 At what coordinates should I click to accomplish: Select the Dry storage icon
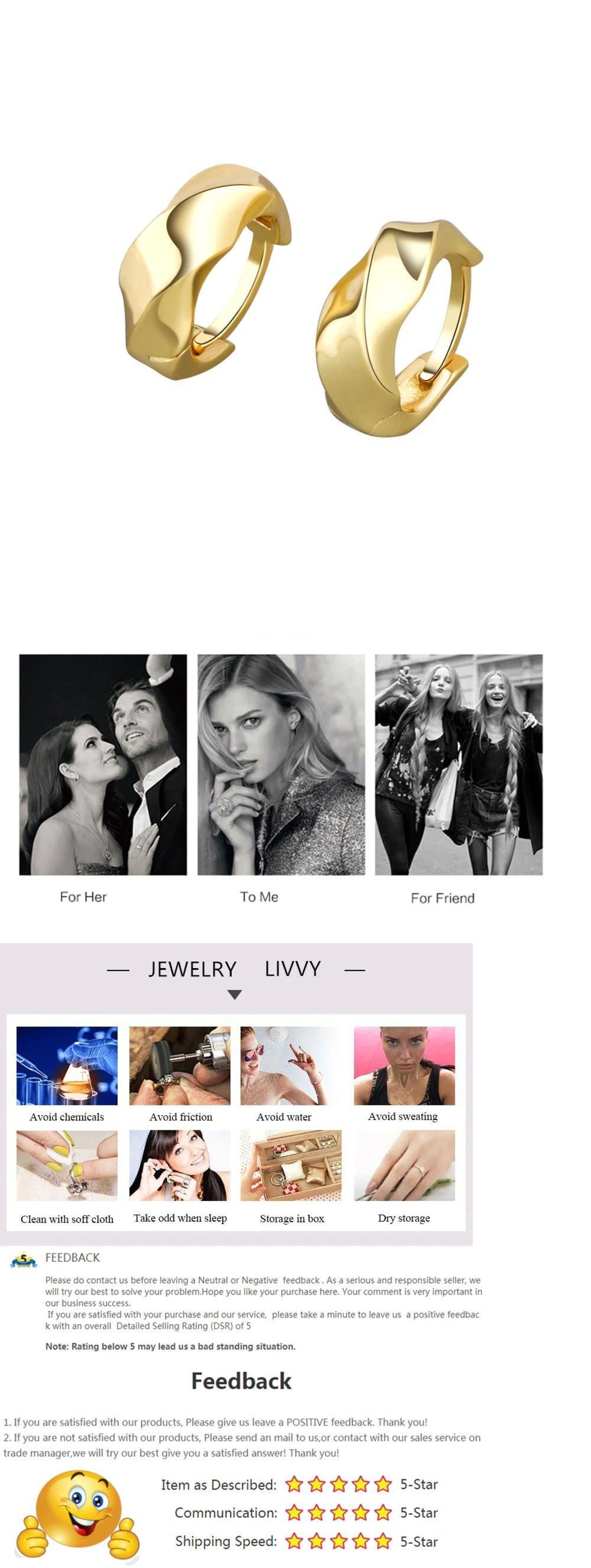pyautogui.click(x=404, y=1166)
